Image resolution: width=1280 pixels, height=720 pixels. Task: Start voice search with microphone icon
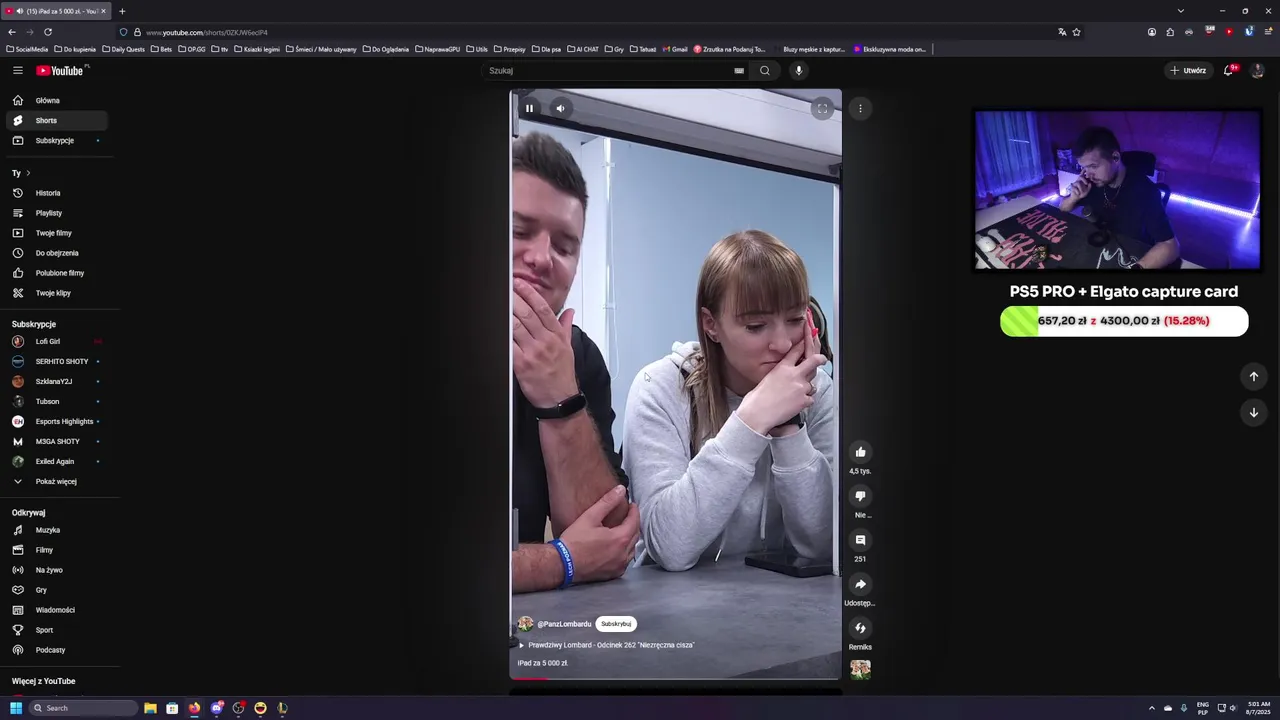(x=798, y=70)
